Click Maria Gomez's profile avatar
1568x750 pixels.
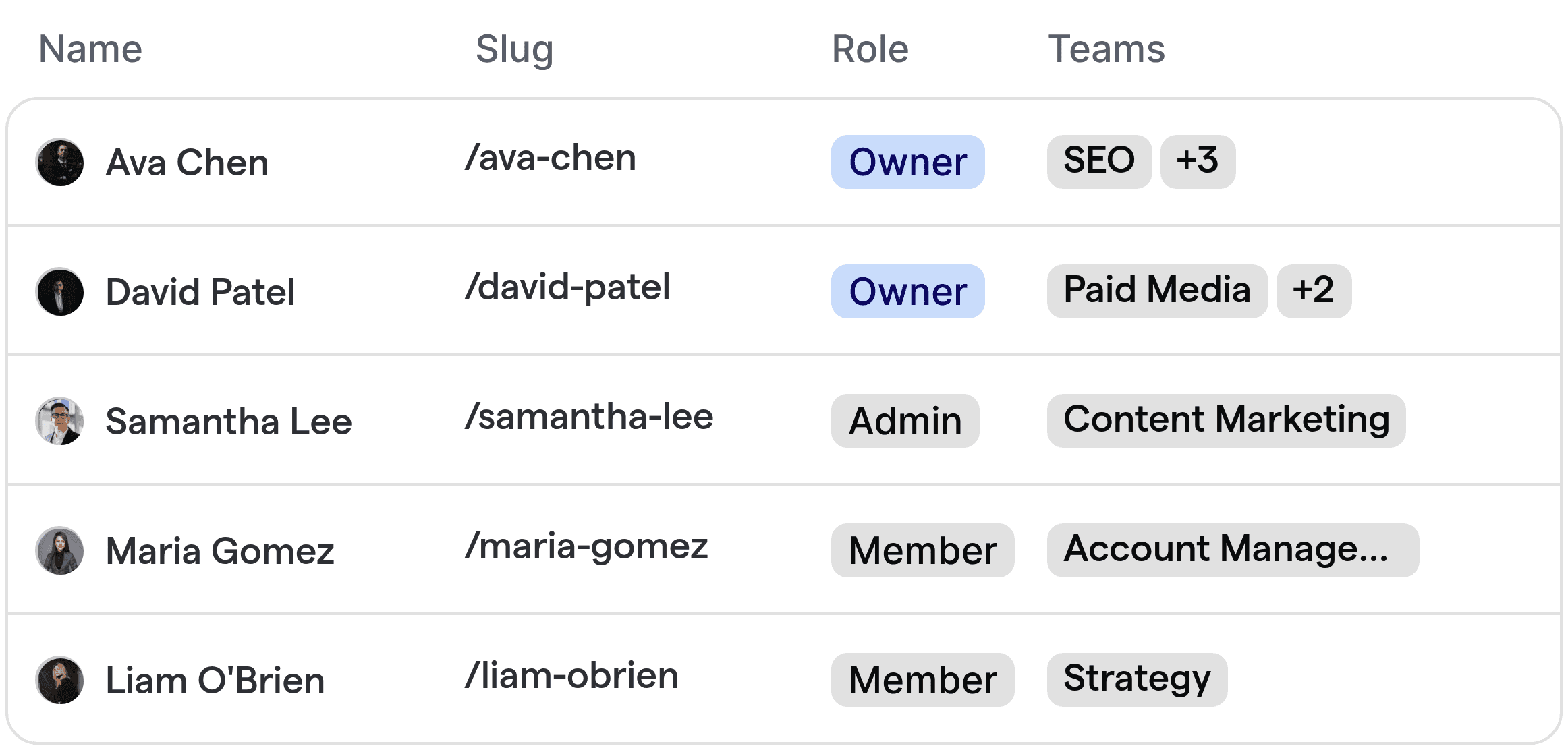(59, 550)
